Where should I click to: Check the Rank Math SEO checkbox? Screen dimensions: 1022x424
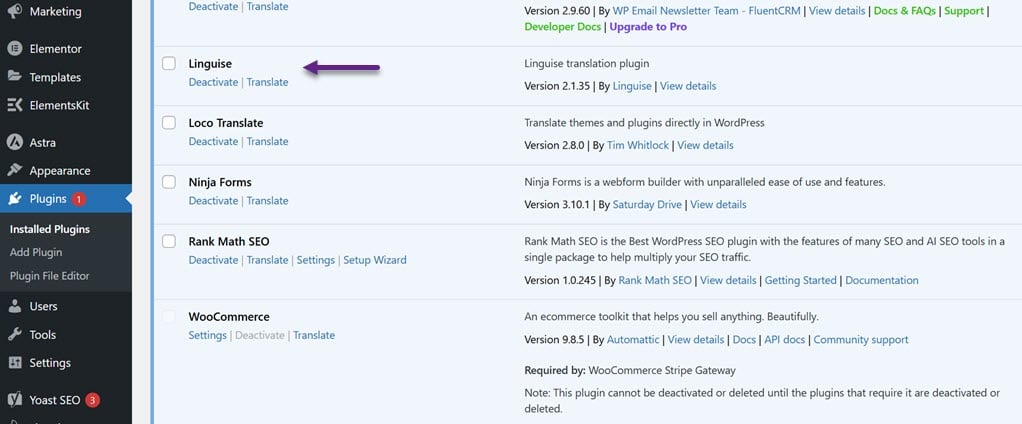[169, 241]
